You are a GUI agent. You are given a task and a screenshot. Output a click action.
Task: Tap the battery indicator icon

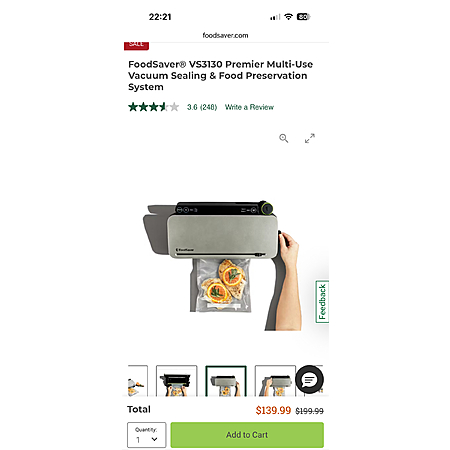tap(303, 17)
